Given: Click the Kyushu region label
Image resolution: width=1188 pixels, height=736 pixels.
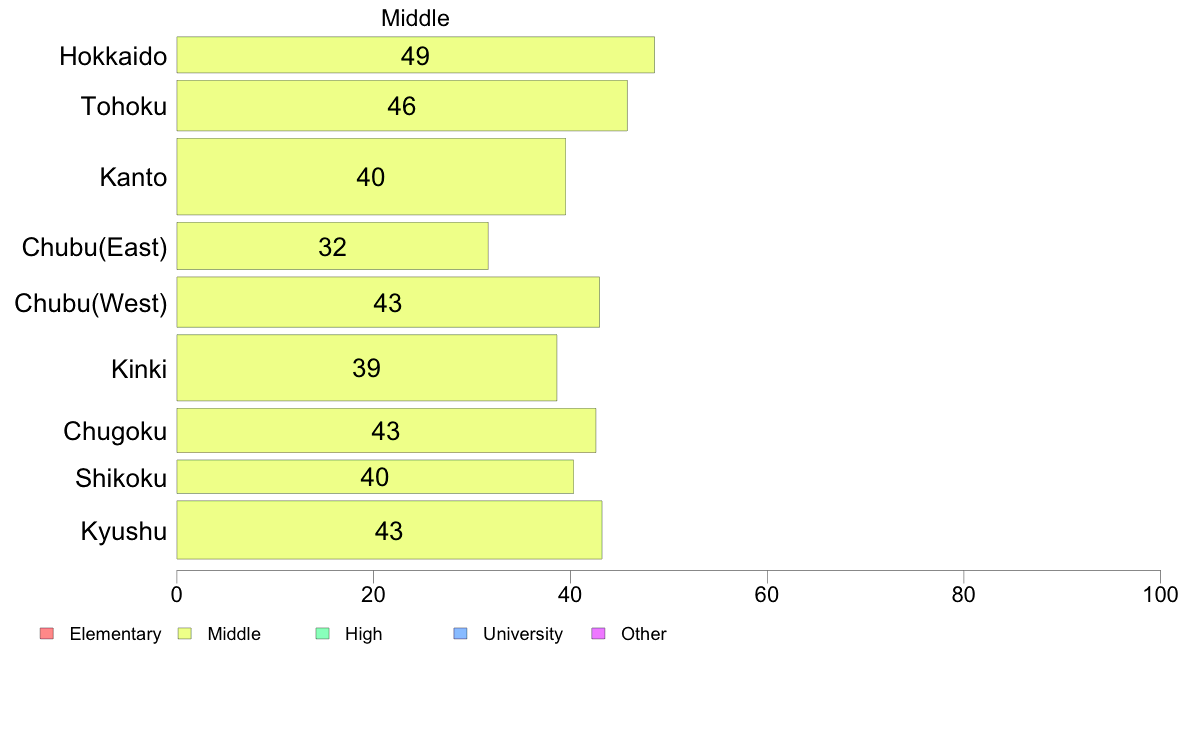Looking at the screenshot, I should 123,531.
